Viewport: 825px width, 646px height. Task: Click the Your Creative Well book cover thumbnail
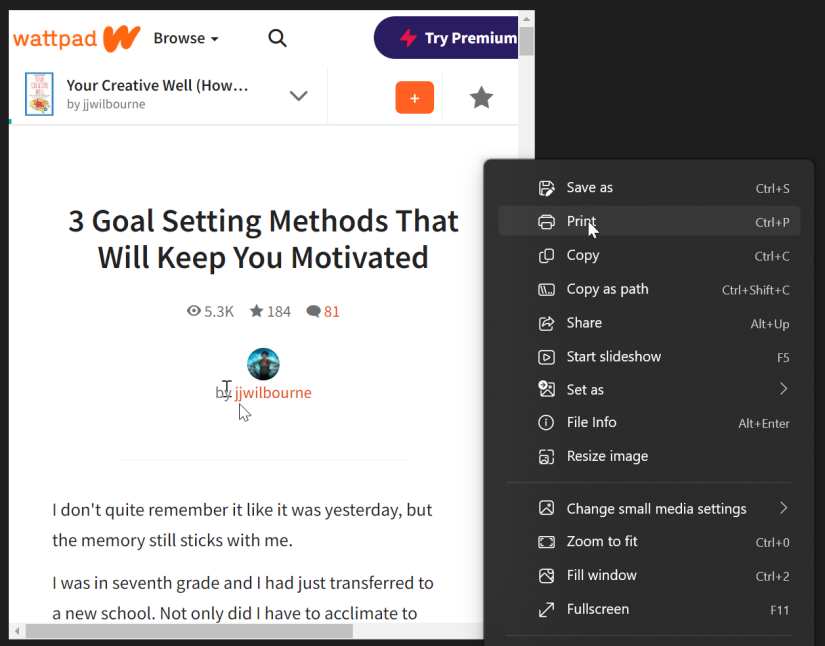coord(39,94)
